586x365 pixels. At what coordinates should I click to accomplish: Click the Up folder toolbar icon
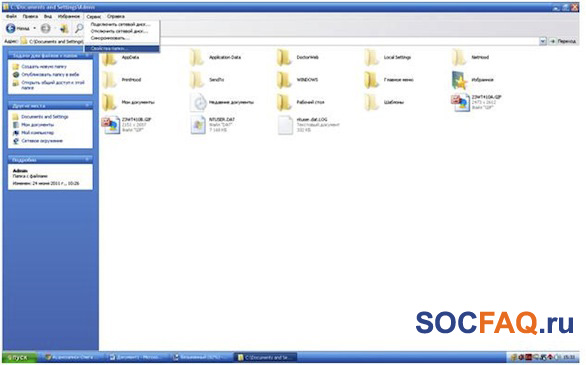[x=64, y=28]
